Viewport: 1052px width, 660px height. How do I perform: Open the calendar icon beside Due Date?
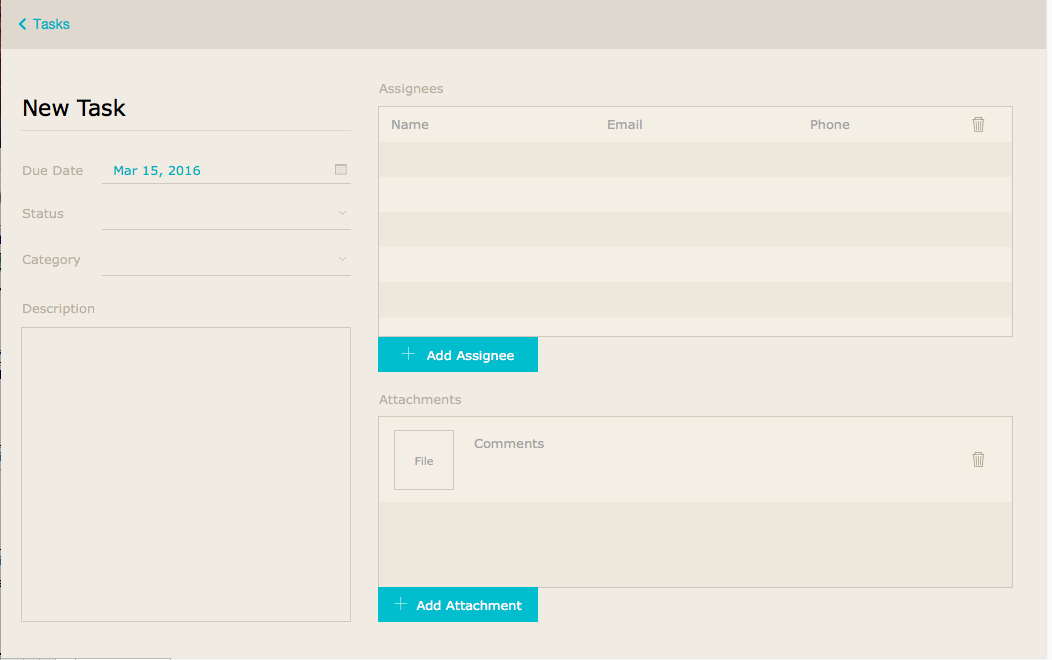(340, 170)
